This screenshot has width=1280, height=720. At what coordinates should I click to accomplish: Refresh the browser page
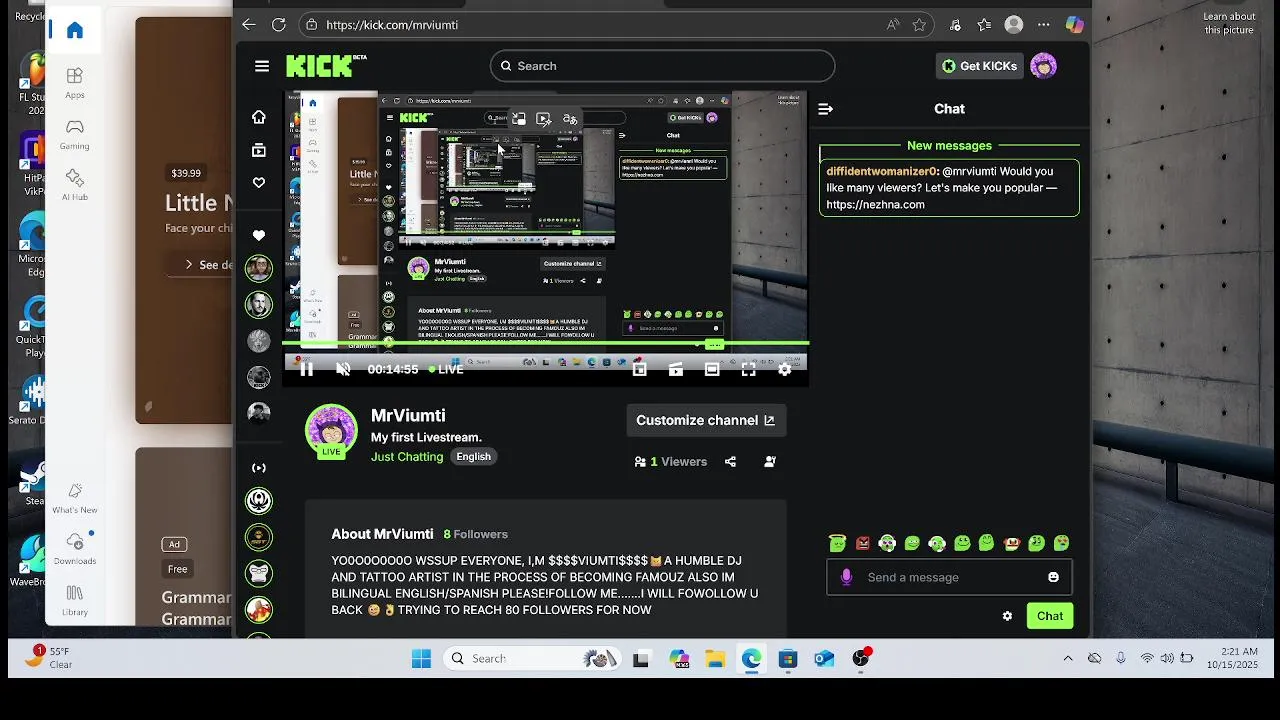[279, 25]
